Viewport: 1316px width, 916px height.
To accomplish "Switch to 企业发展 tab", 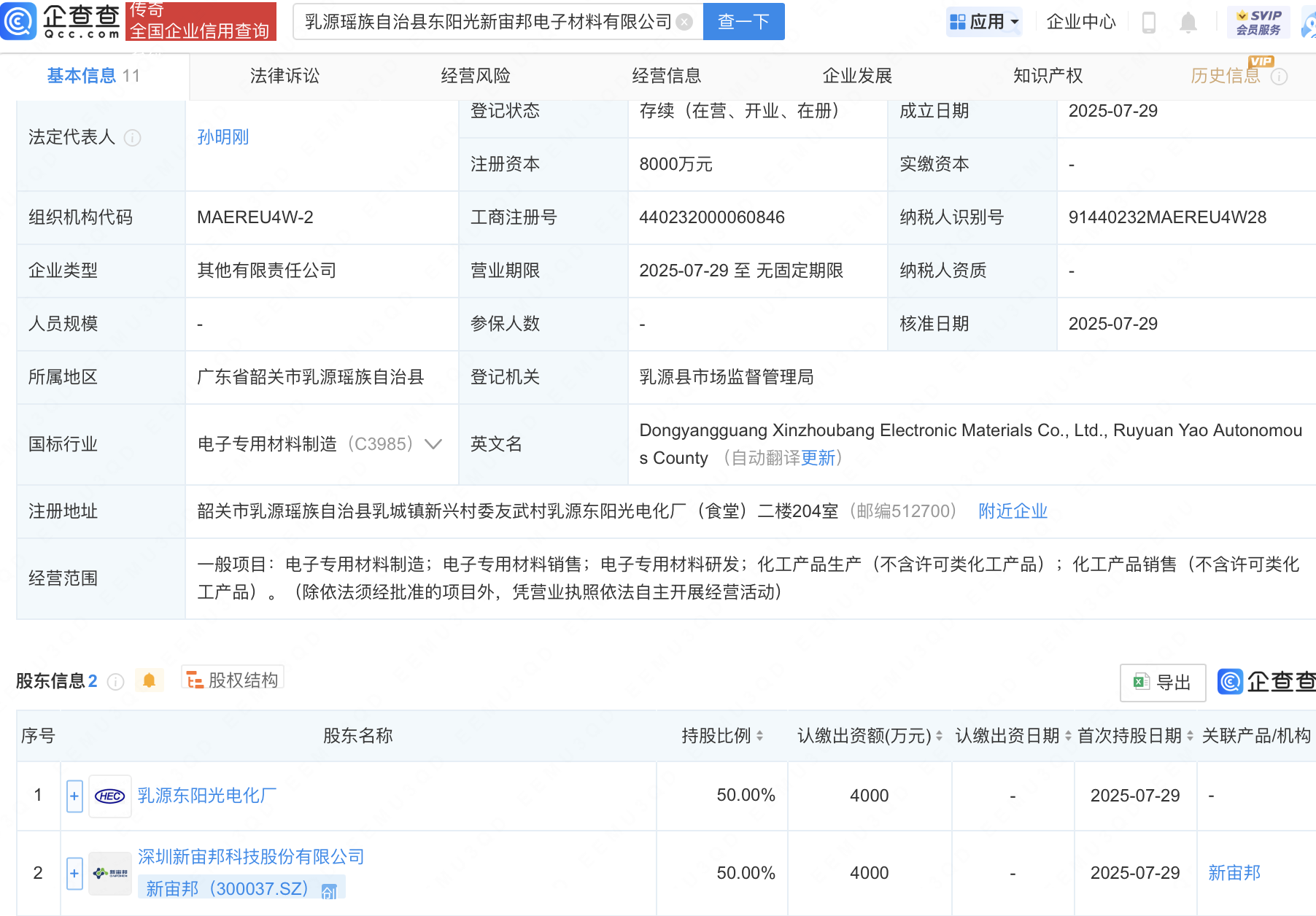I will (x=858, y=76).
